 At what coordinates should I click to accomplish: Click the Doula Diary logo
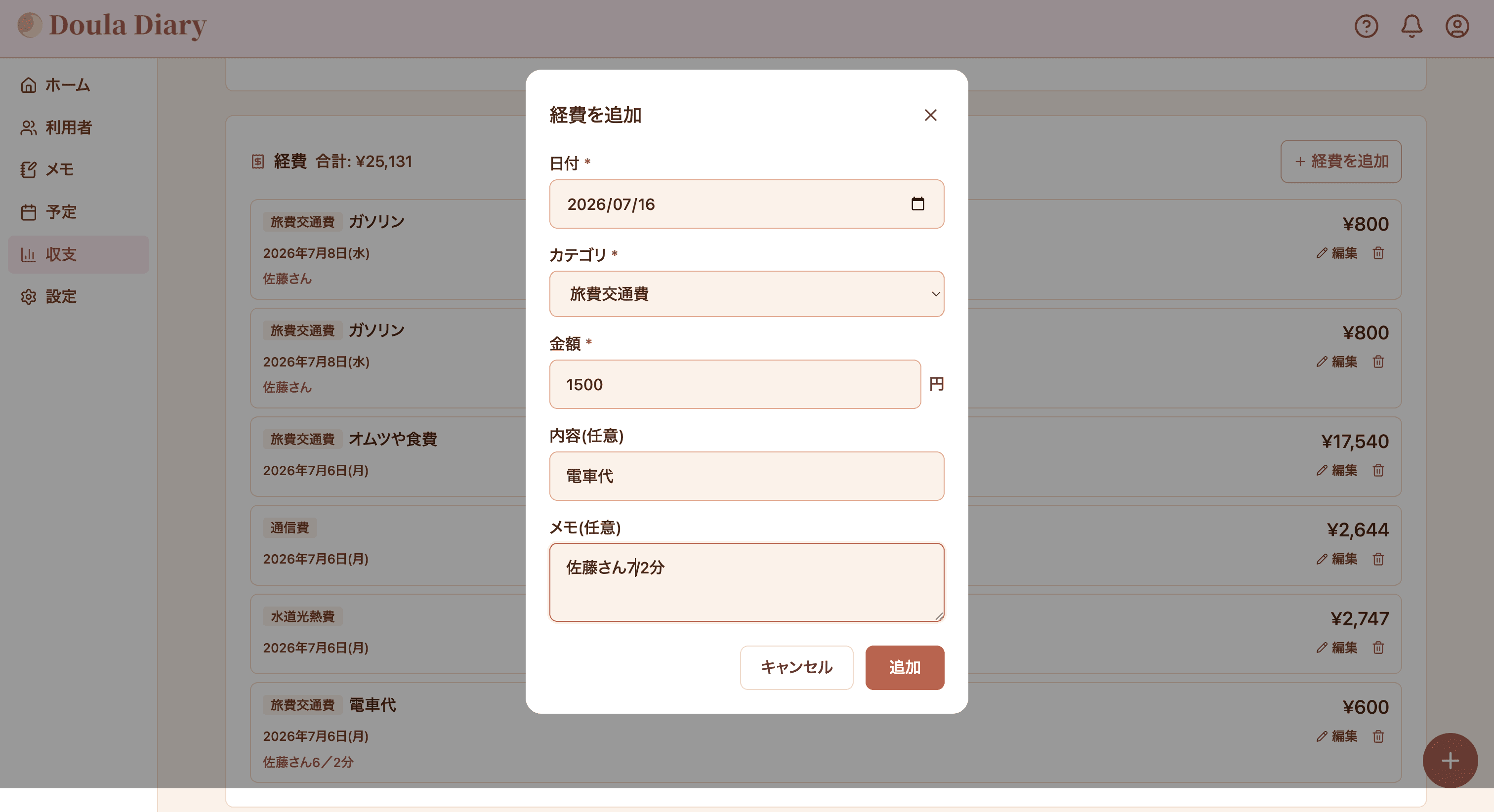click(112, 26)
